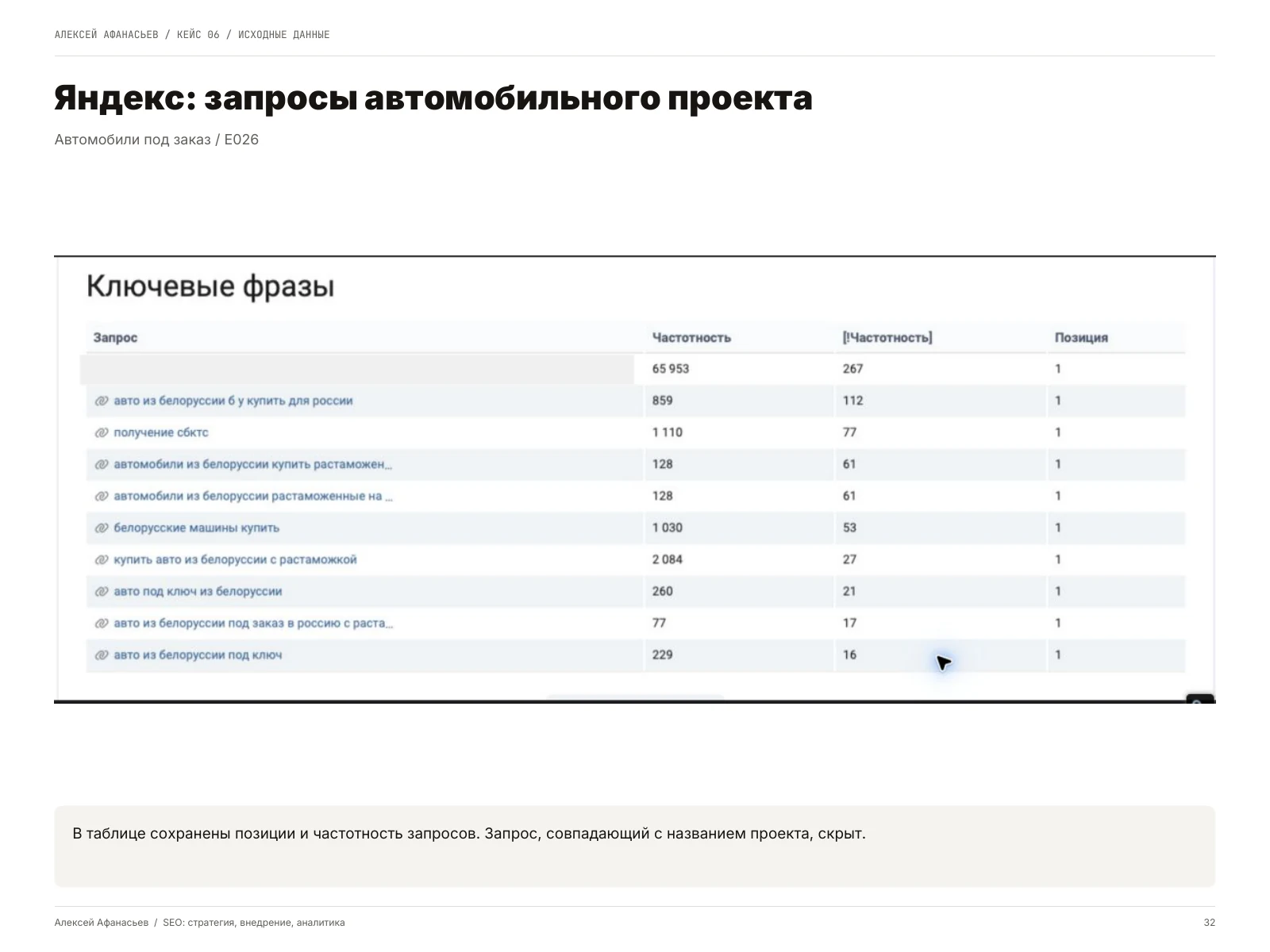Open query 'авто из белоруссии под заказ в россию с раста…'

[x=253, y=623]
